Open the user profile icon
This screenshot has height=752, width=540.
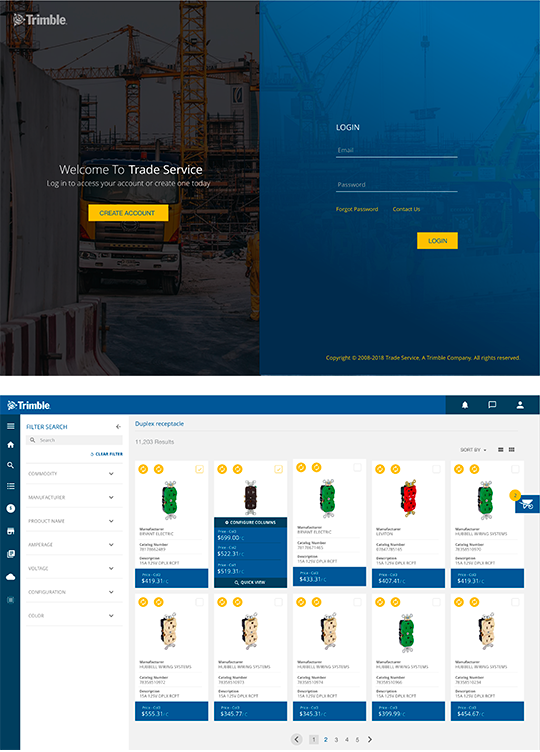click(520, 405)
